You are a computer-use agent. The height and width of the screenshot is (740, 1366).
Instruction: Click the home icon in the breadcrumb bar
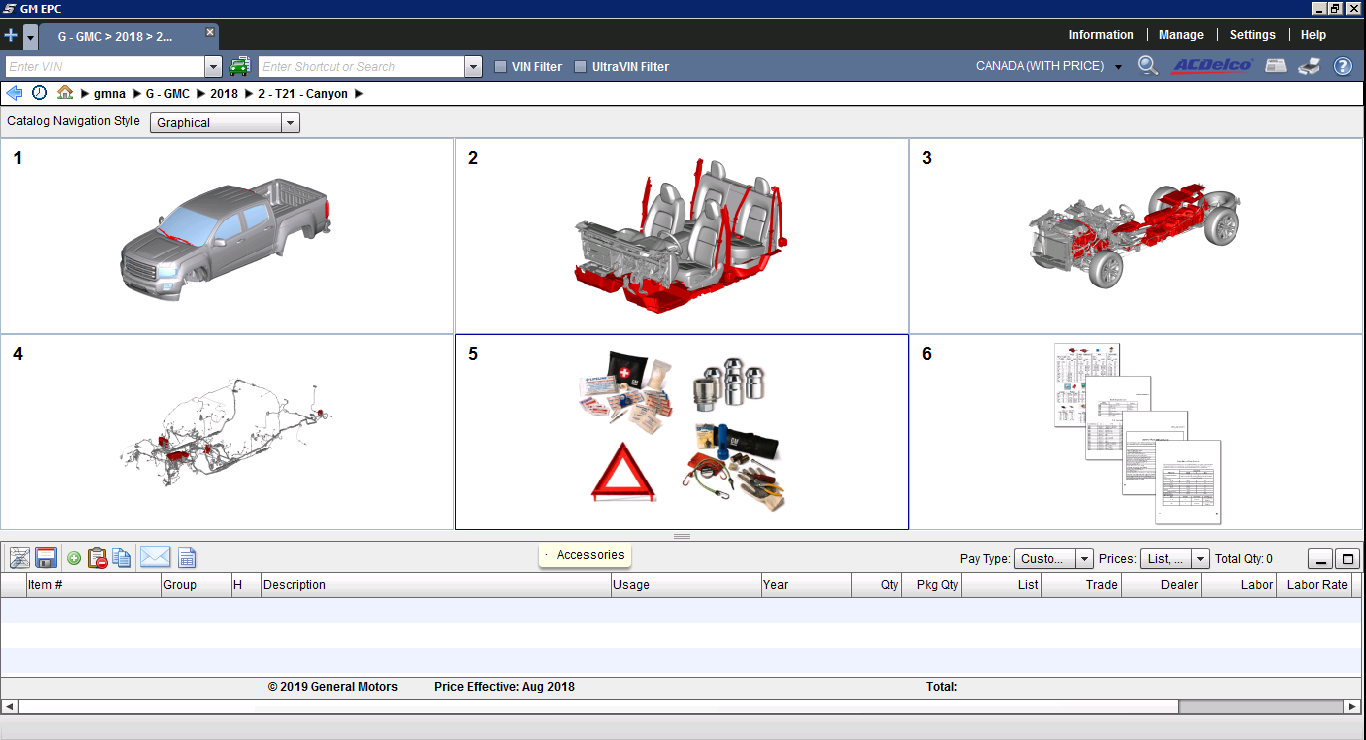click(x=65, y=93)
